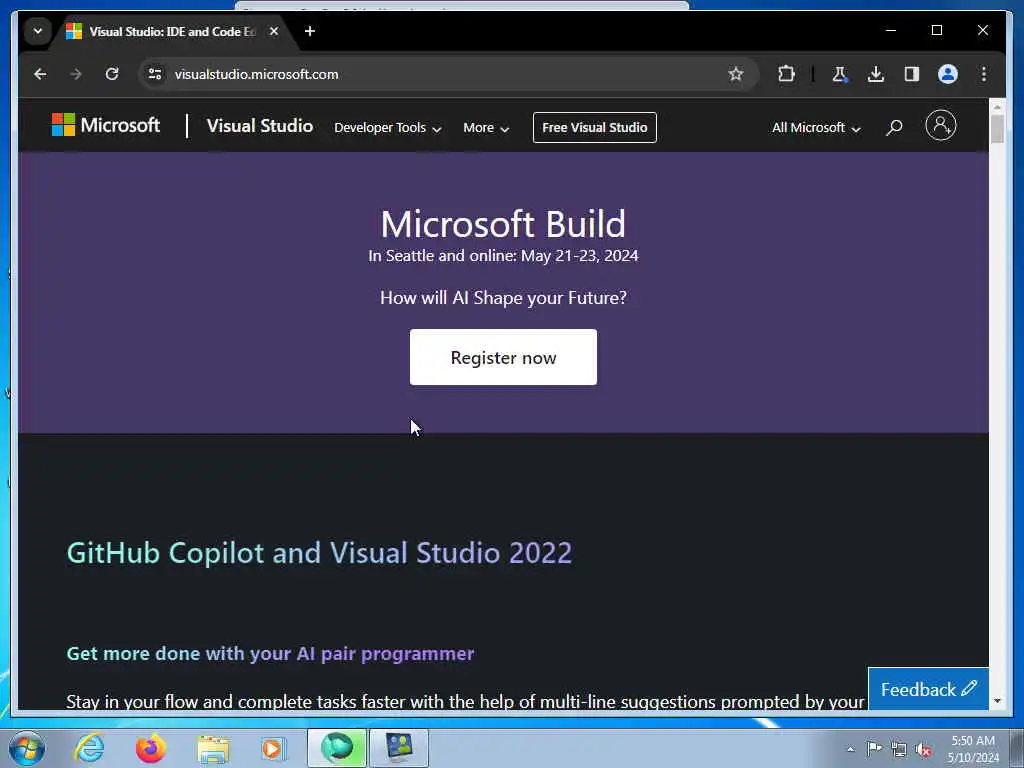Launch Firefox from the taskbar

pyautogui.click(x=151, y=748)
